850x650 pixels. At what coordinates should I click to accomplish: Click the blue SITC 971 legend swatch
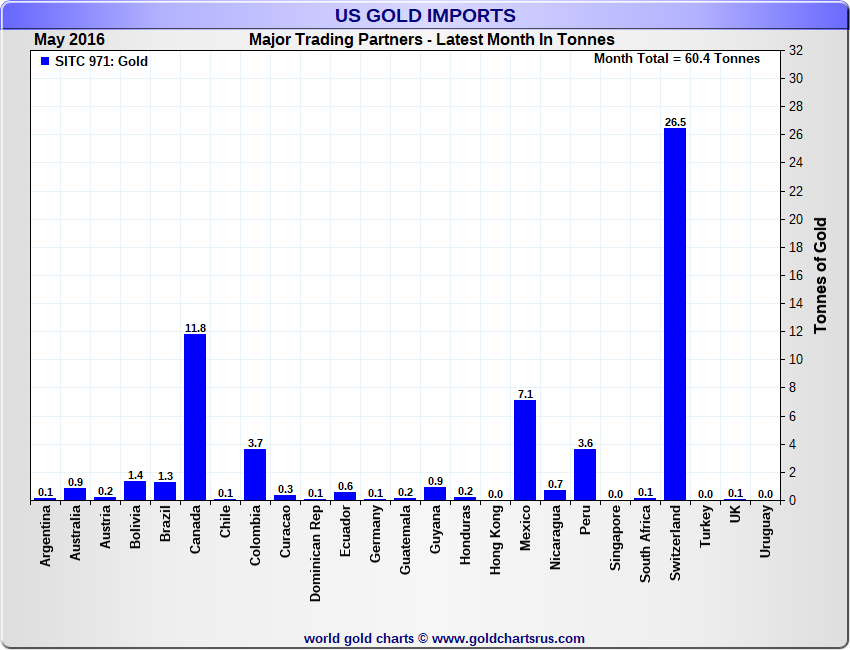coord(44,62)
